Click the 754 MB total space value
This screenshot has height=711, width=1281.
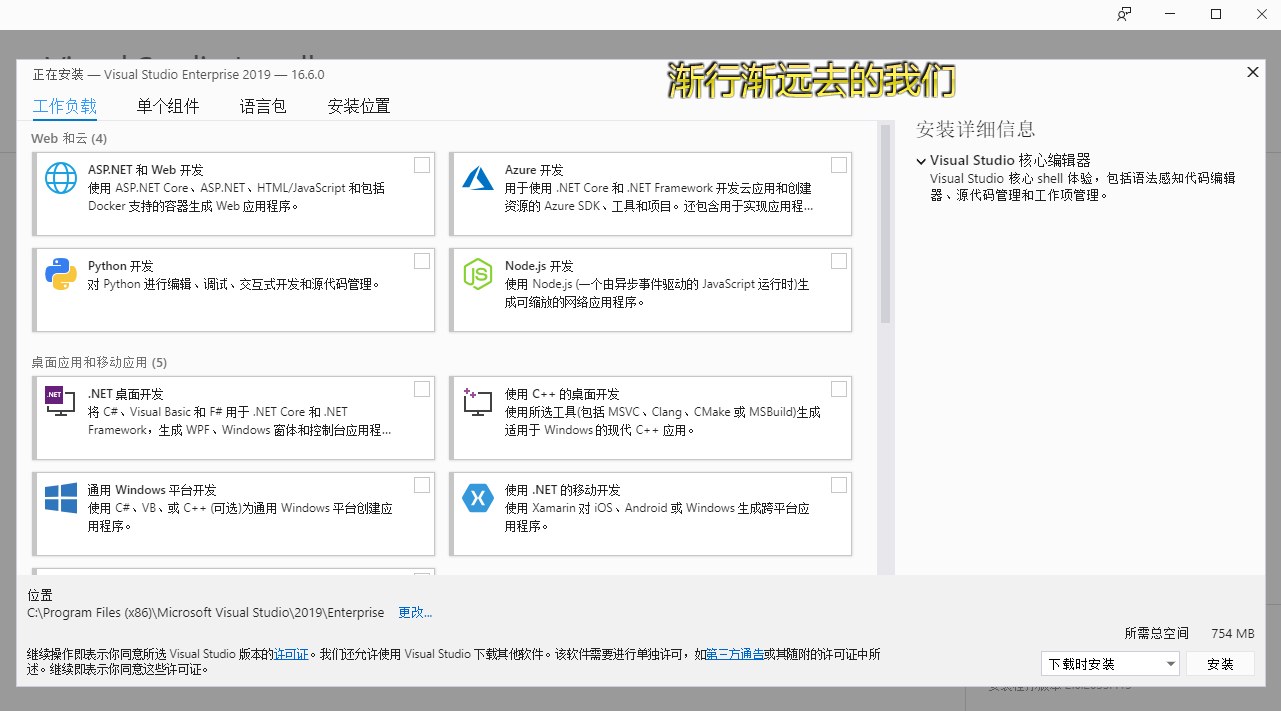click(x=1232, y=633)
